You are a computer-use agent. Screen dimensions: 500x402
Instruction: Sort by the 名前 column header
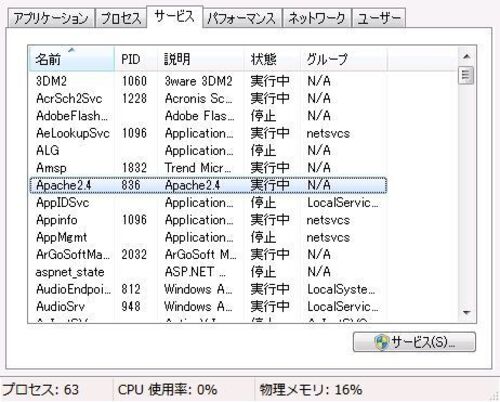click(72, 59)
